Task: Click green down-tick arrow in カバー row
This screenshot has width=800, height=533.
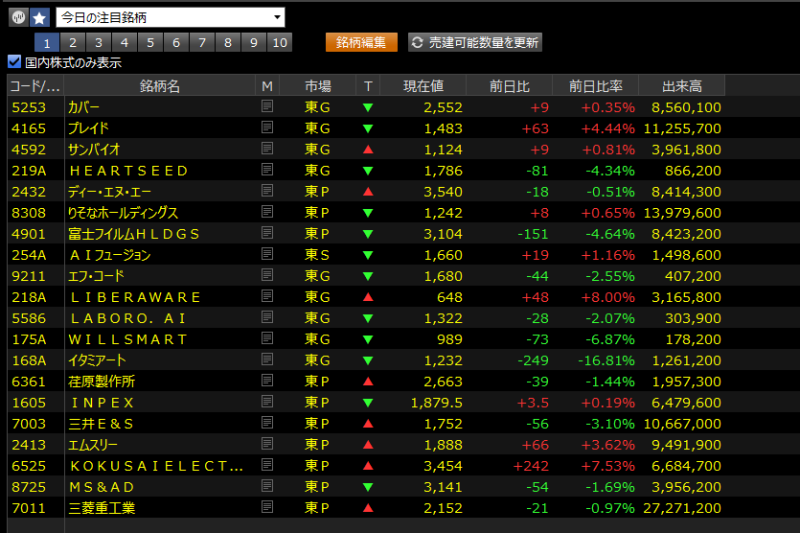Action: (368, 108)
